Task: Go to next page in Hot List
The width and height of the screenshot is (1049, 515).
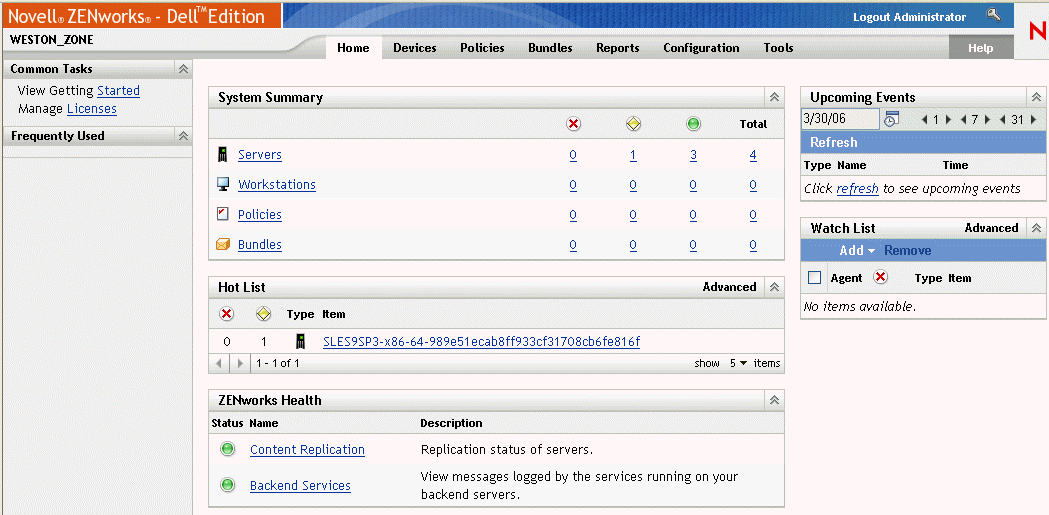Action: 241,363
